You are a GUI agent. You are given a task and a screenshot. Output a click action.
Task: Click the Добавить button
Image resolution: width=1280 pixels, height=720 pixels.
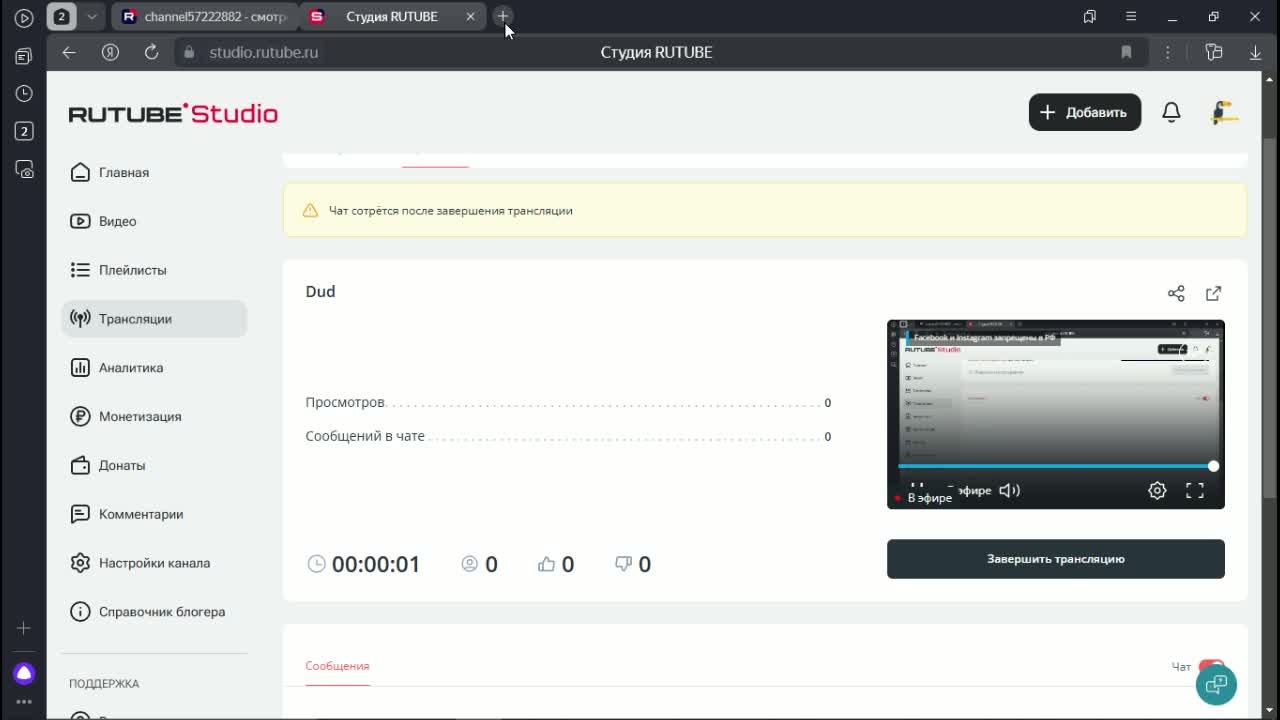1084,112
